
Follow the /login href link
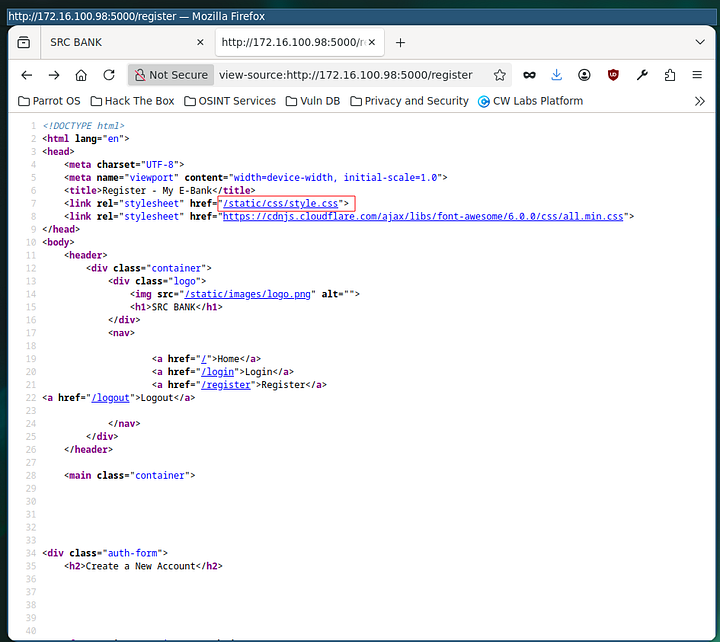218,372
